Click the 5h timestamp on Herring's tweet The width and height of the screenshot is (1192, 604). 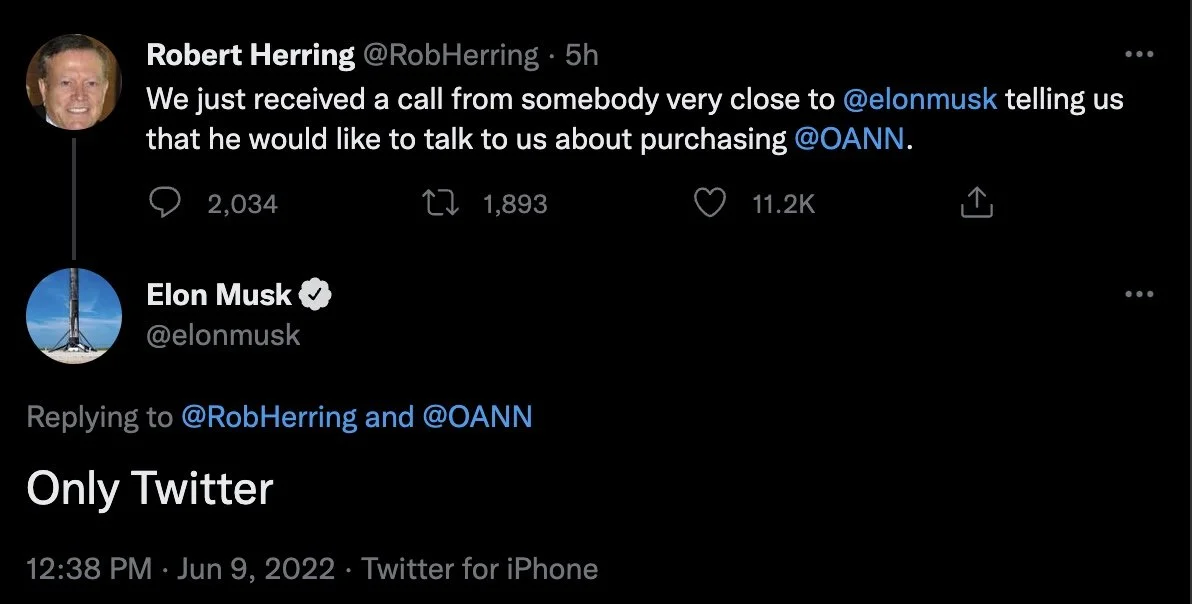point(581,56)
